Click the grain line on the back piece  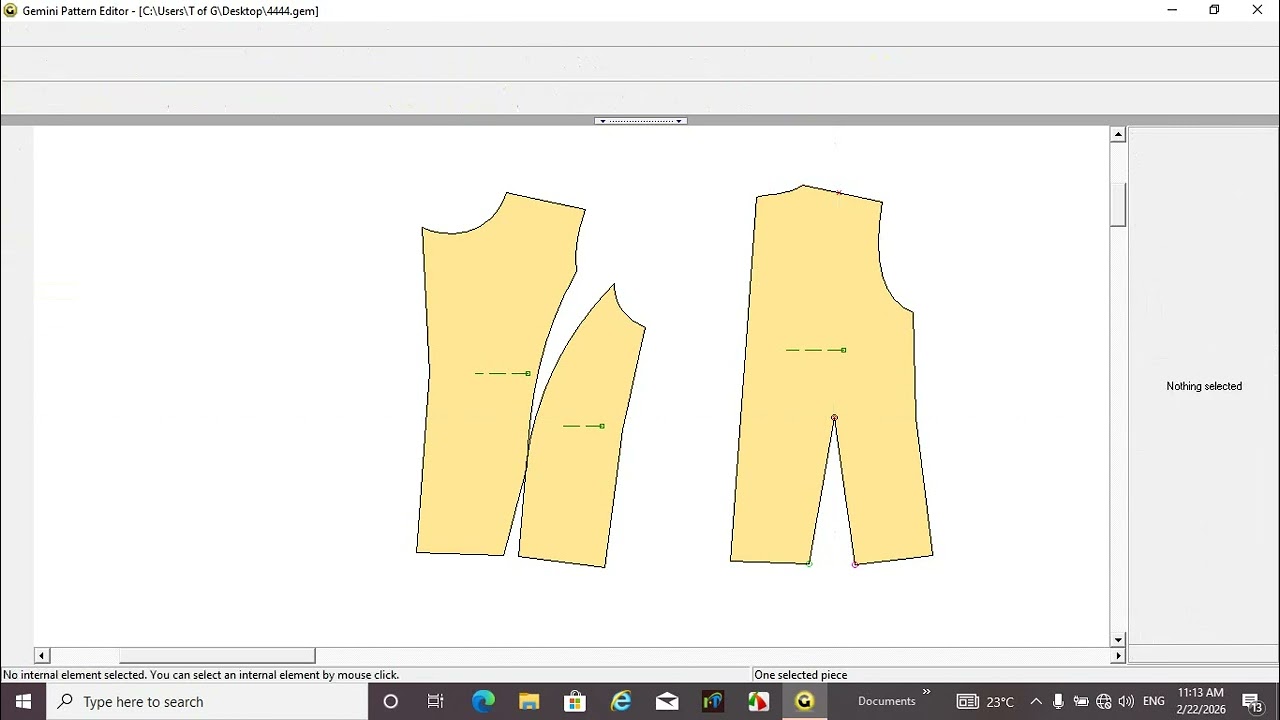coord(816,350)
